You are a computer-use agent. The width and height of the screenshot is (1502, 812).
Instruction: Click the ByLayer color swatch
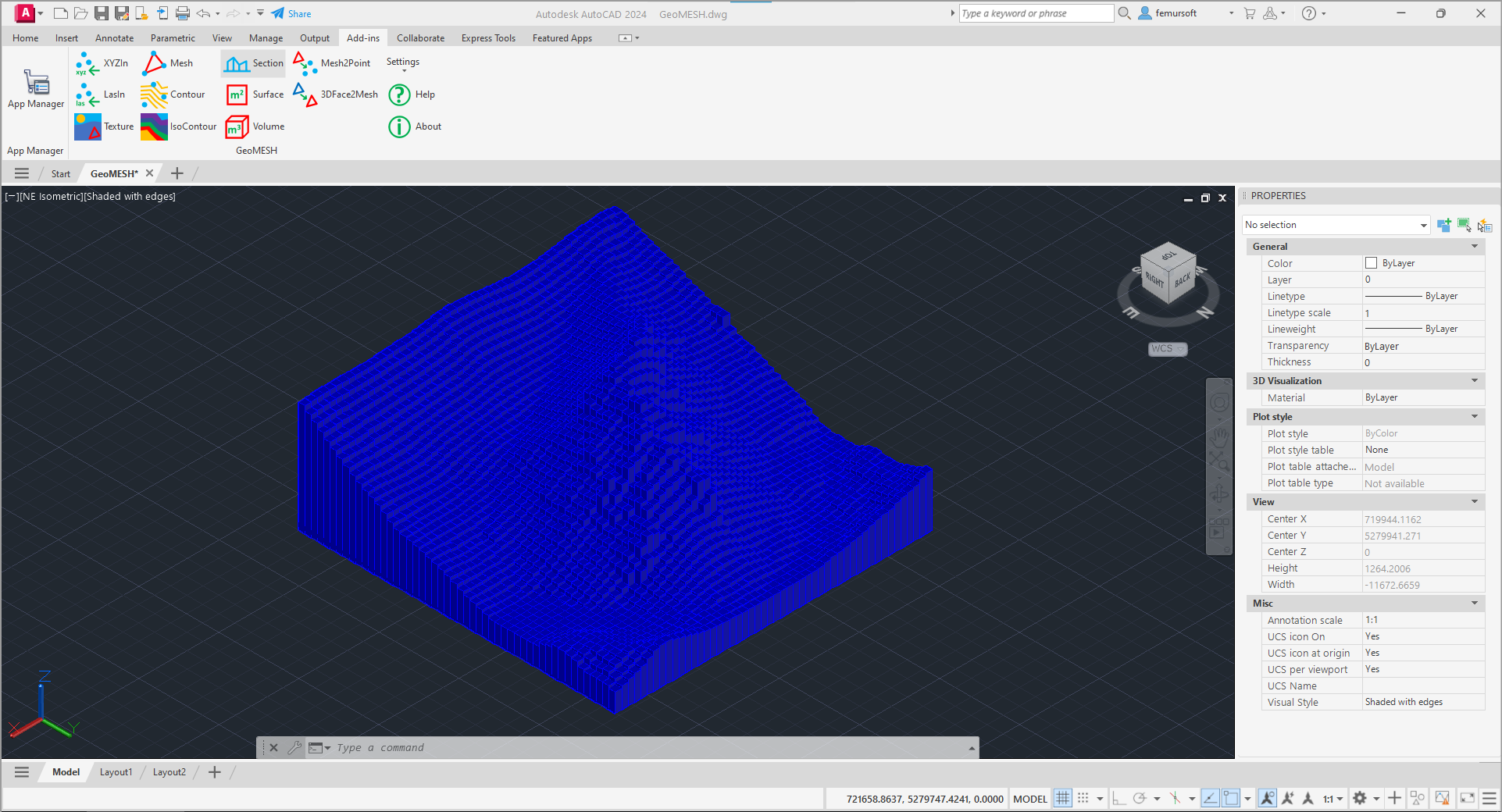click(1371, 263)
